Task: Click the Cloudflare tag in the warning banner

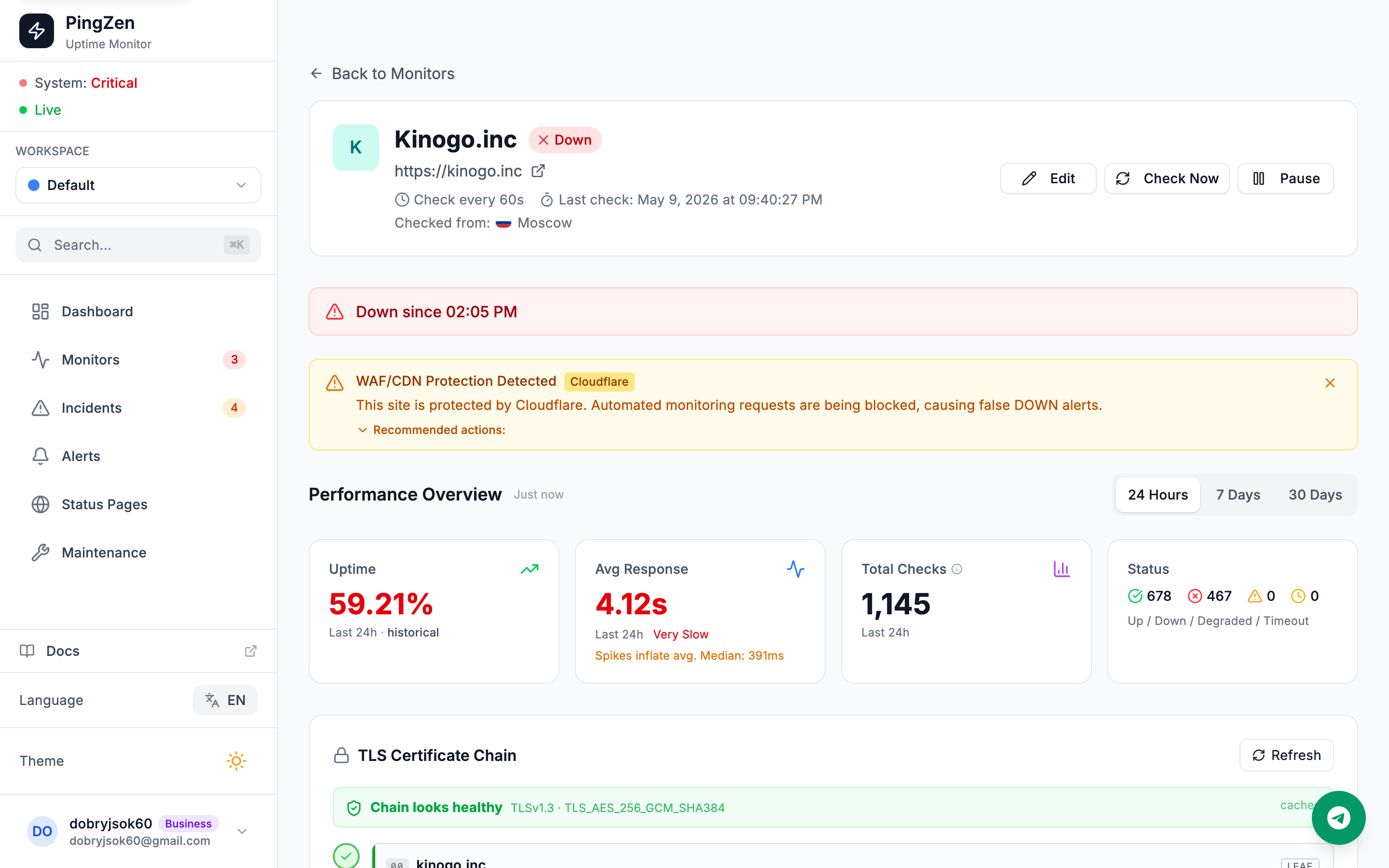Action: [x=599, y=382]
